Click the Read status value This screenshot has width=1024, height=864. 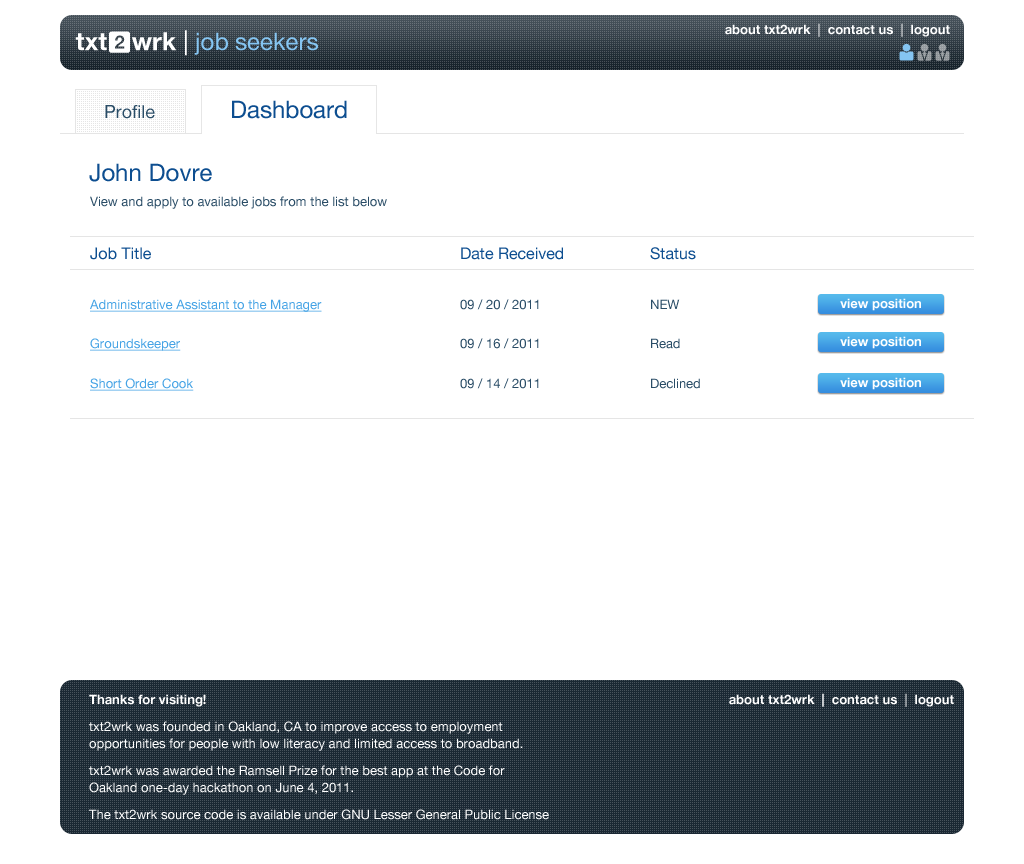[x=665, y=344]
